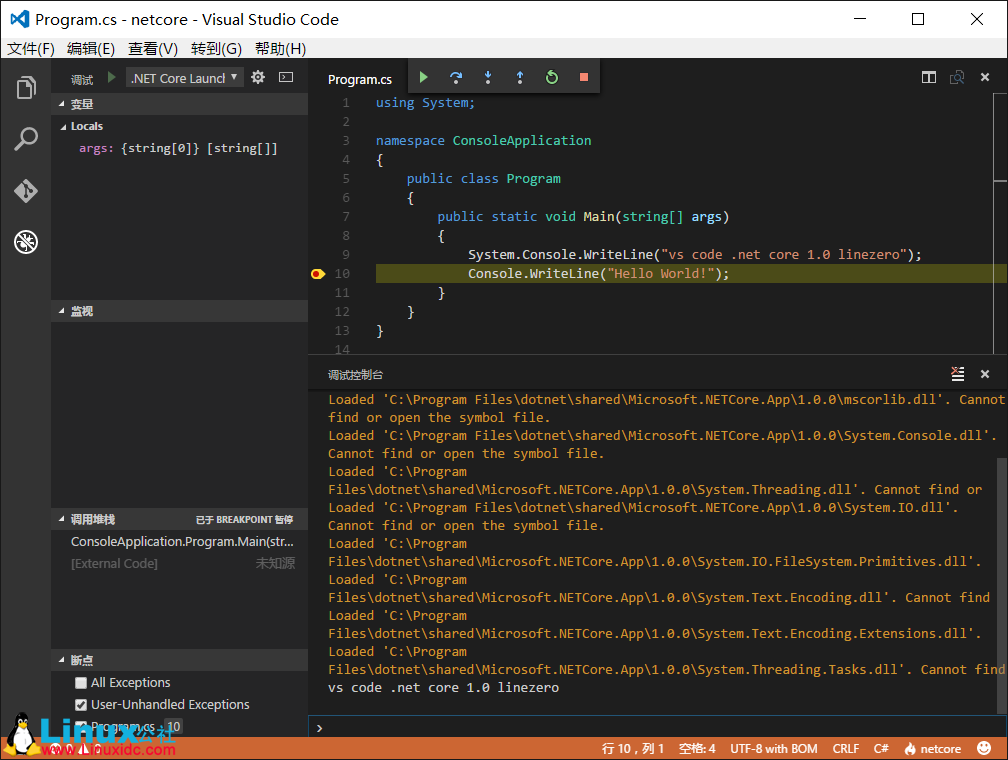Image resolution: width=1008 pixels, height=760 pixels.
Task: Click the open changes icon beside split editor
Action: click(957, 77)
